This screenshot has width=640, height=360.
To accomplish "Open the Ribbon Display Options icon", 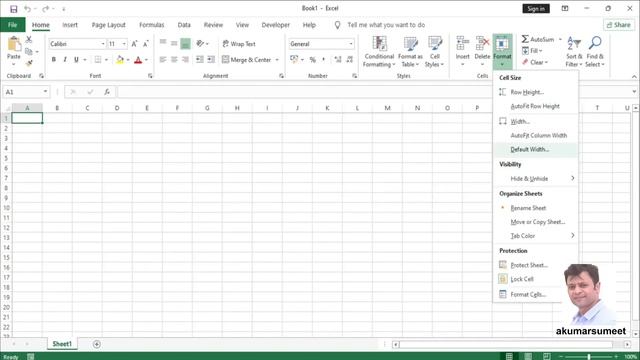I will pyautogui.click(x=565, y=9).
